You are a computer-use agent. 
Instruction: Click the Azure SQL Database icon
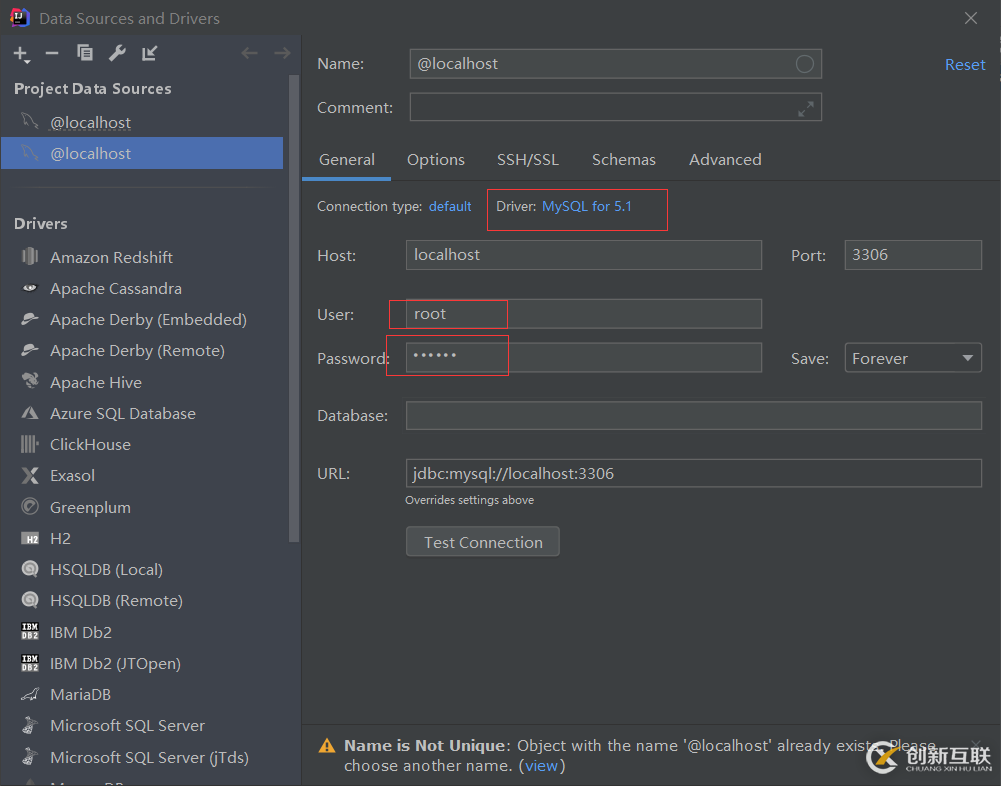[30, 413]
